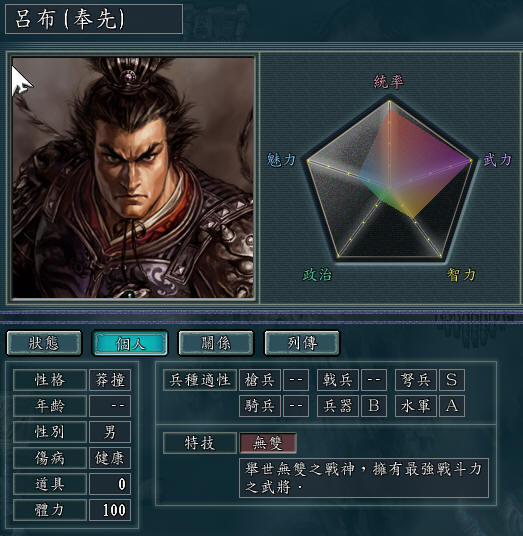This screenshot has height=536, width=523.
Task: Click the 道具 item count field
Action: point(110,484)
